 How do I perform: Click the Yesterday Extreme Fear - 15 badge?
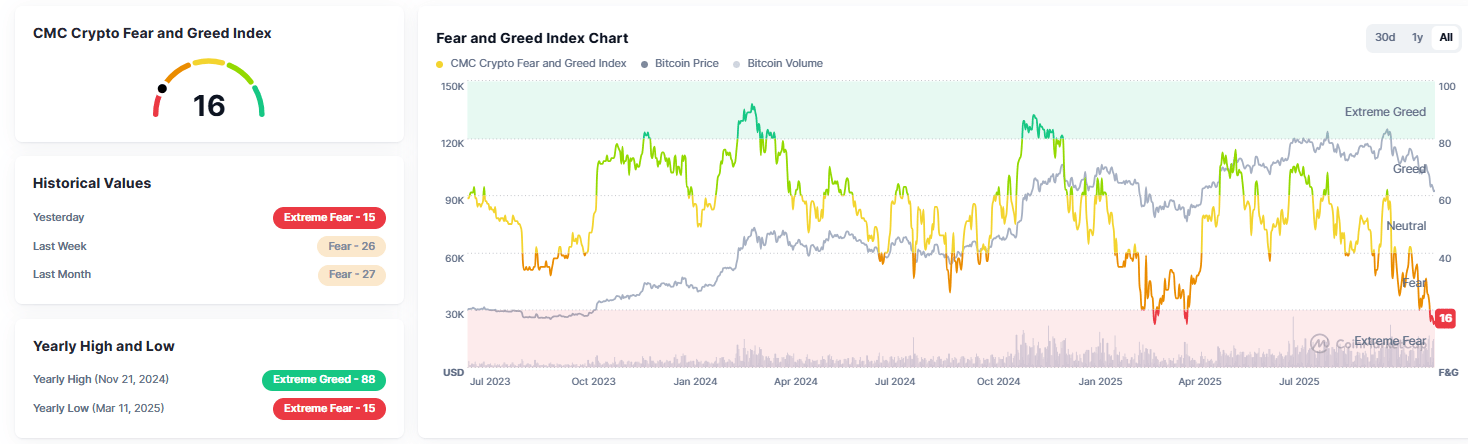(329, 218)
